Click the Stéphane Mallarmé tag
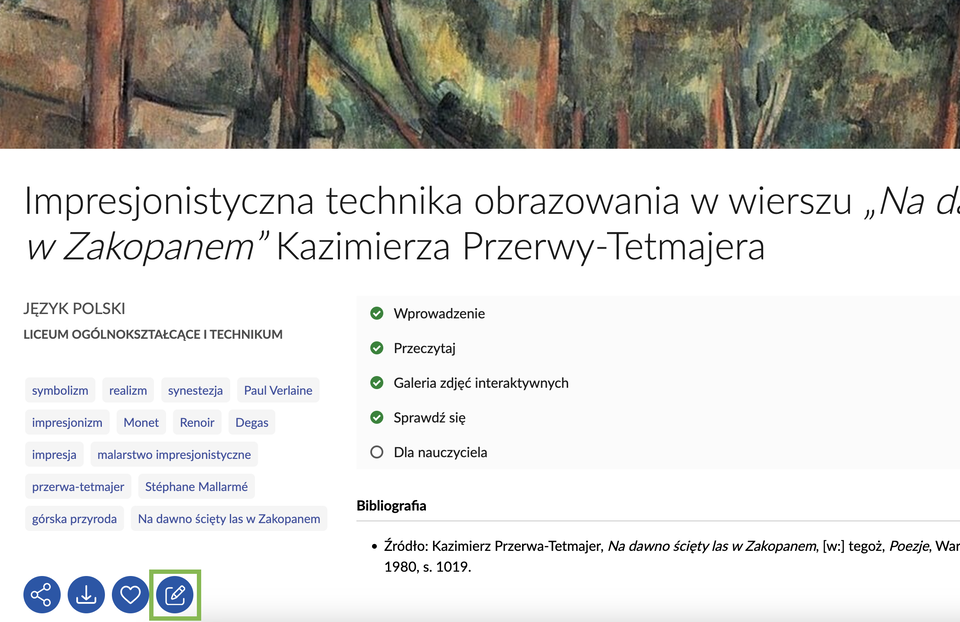The width and height of the screenshot is (960, 622). tap(196, 487)
